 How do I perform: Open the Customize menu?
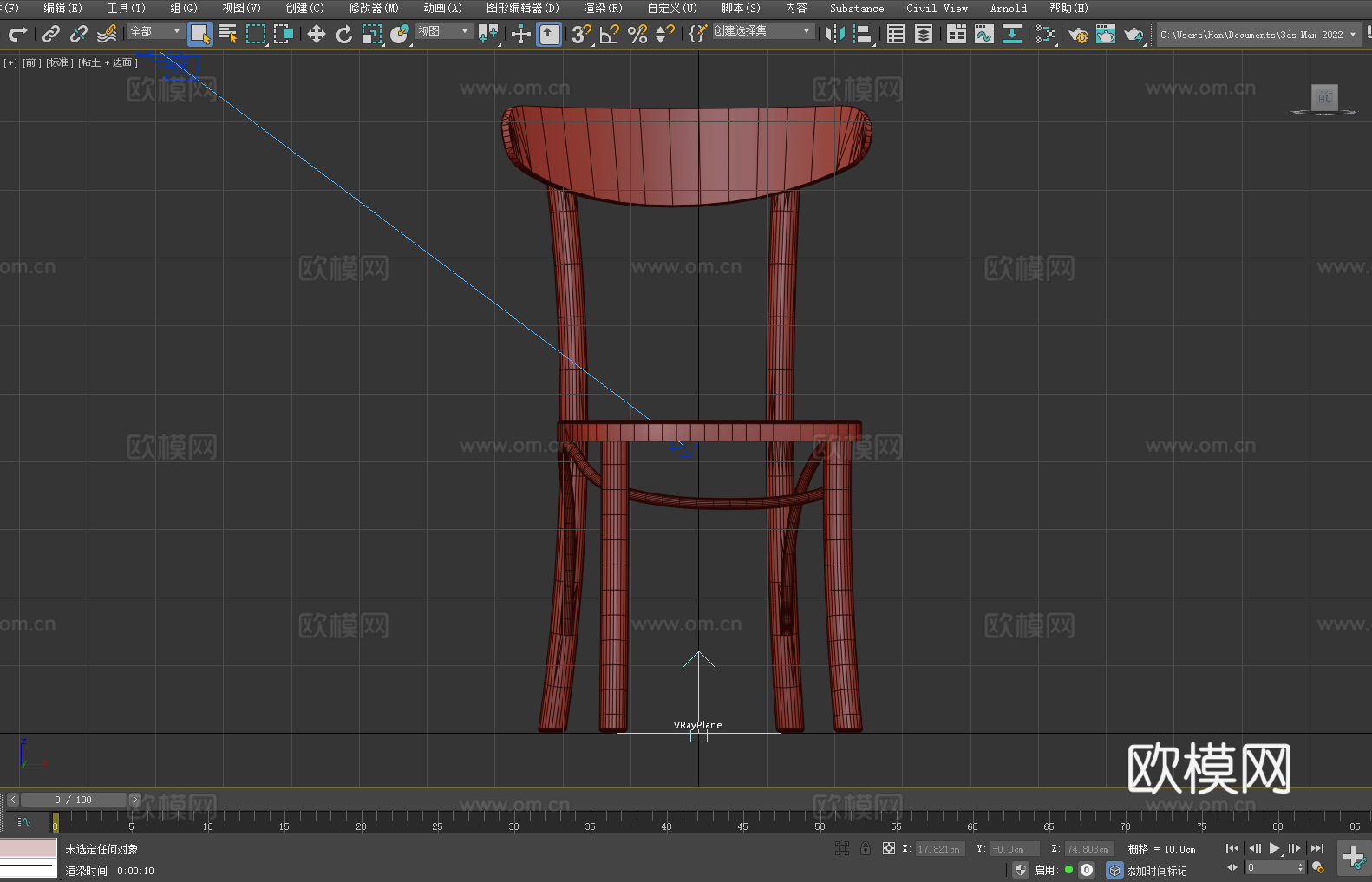click(x=672, y=8)
